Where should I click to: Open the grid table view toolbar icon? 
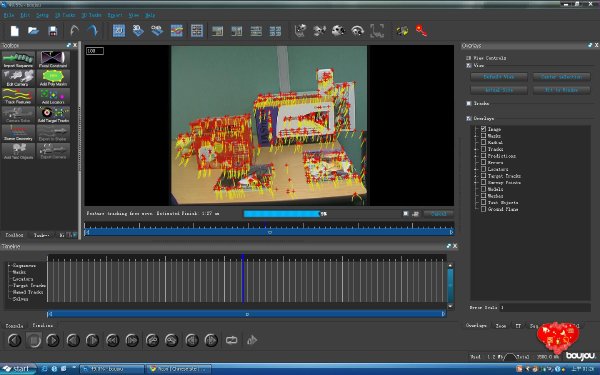pos(197,31)
